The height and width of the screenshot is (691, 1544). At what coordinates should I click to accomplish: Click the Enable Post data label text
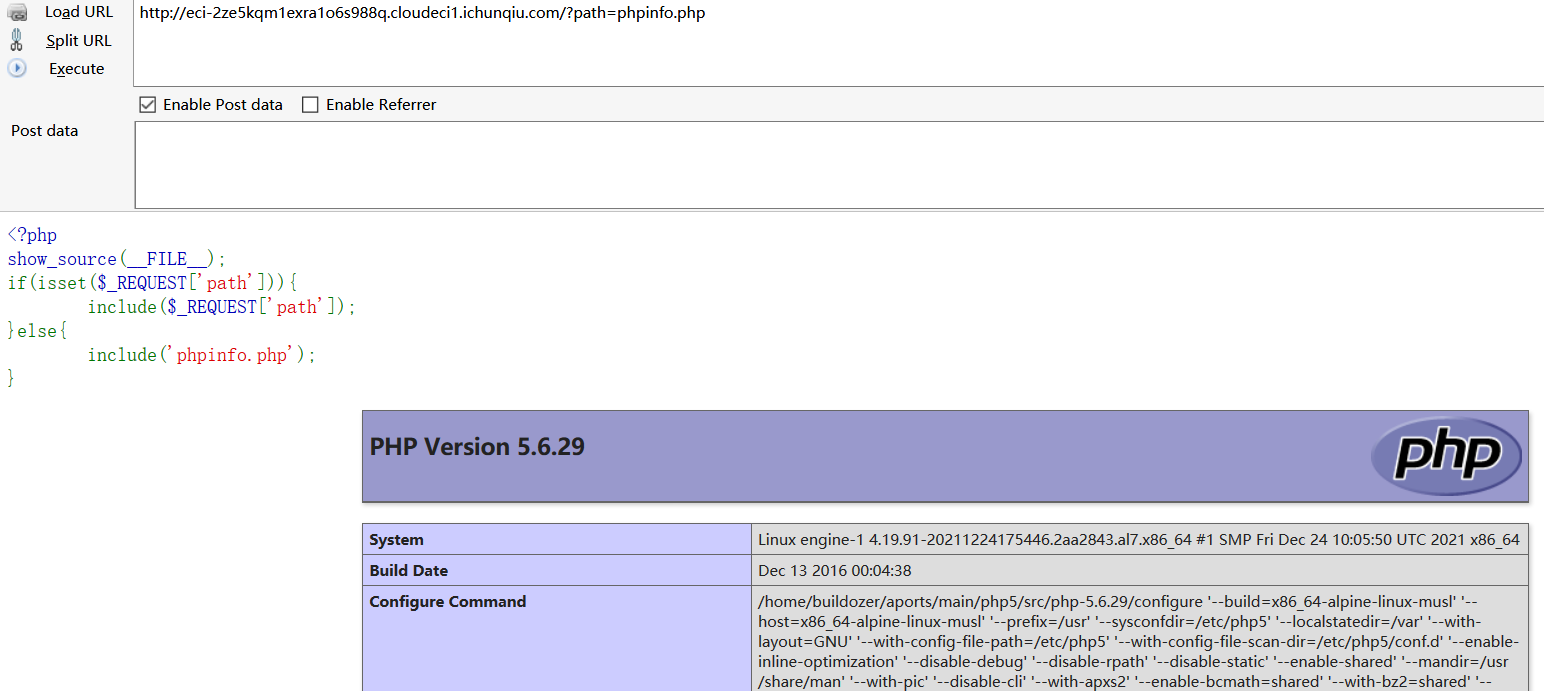(223, 105)
